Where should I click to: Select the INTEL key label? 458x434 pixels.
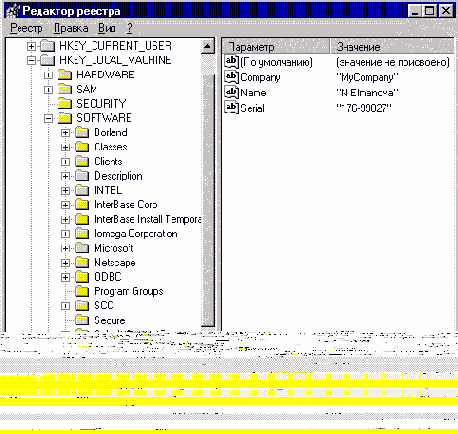point(108,190)
